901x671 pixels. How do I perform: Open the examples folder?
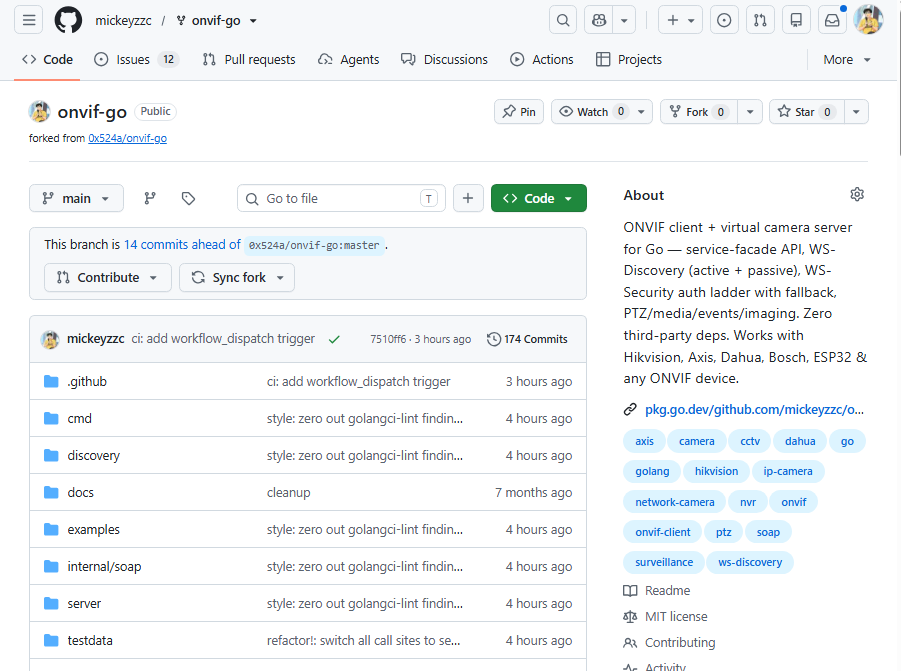[x=94, y=530]
